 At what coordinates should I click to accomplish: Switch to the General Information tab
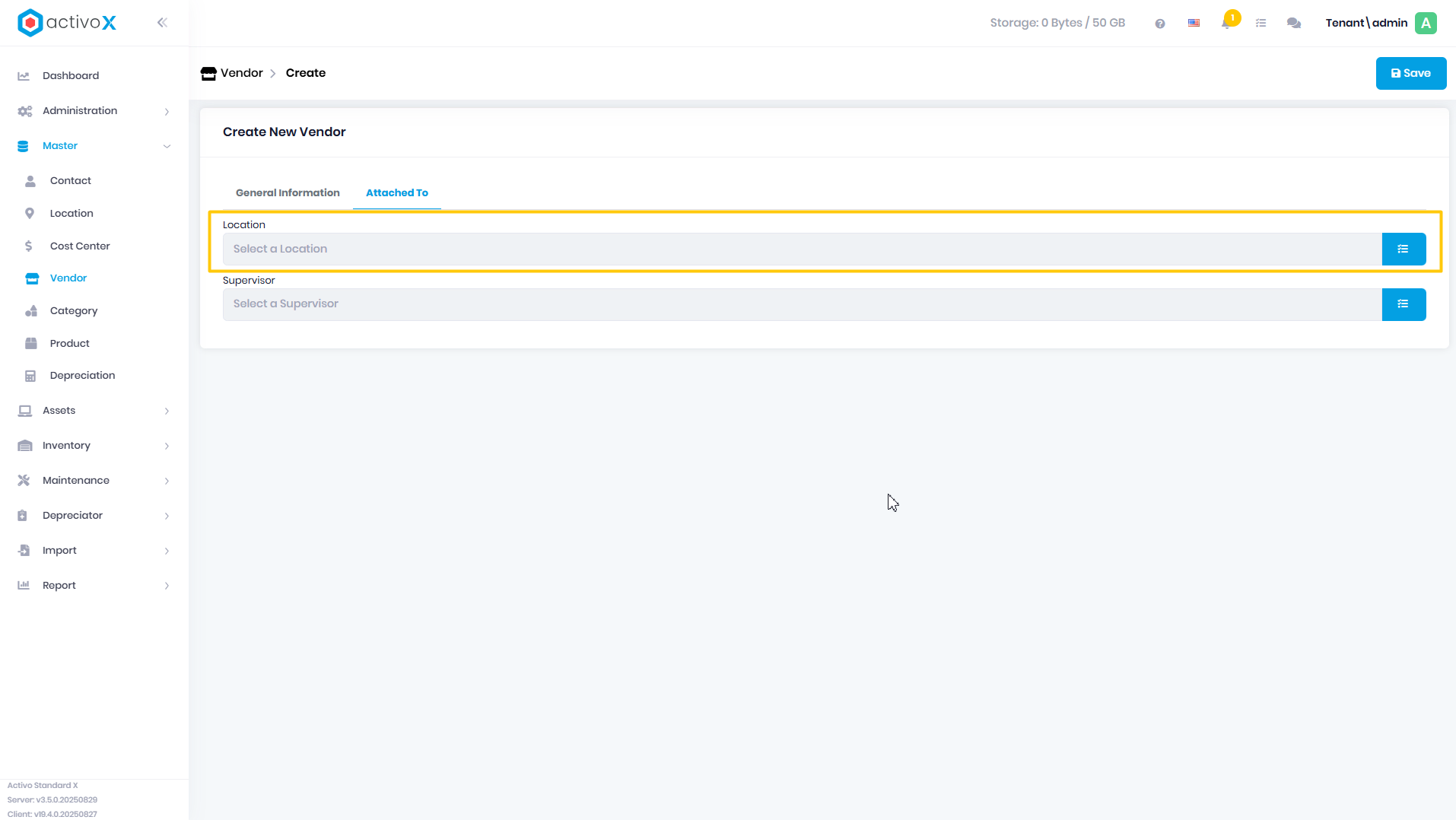tap(288, 193)
